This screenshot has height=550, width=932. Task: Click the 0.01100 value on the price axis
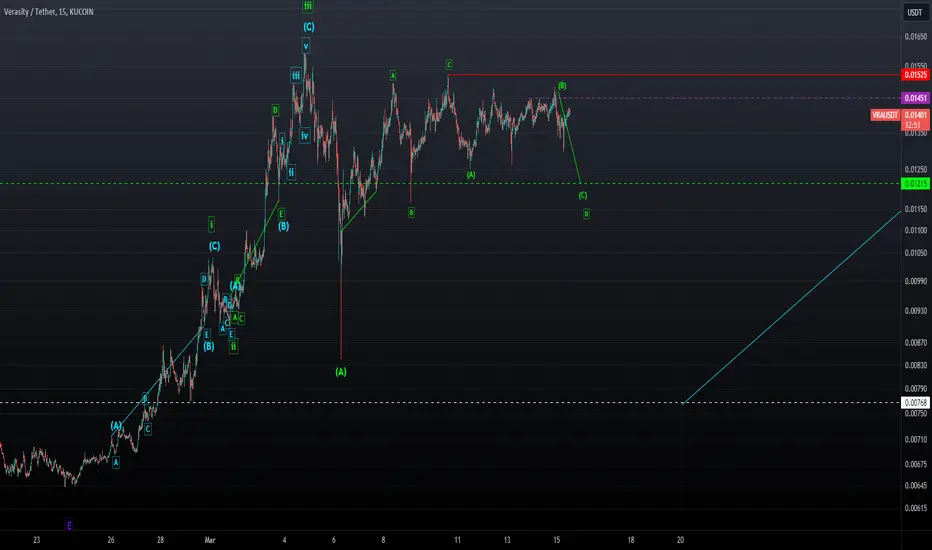pyautogui.click(x=915, y=230)
